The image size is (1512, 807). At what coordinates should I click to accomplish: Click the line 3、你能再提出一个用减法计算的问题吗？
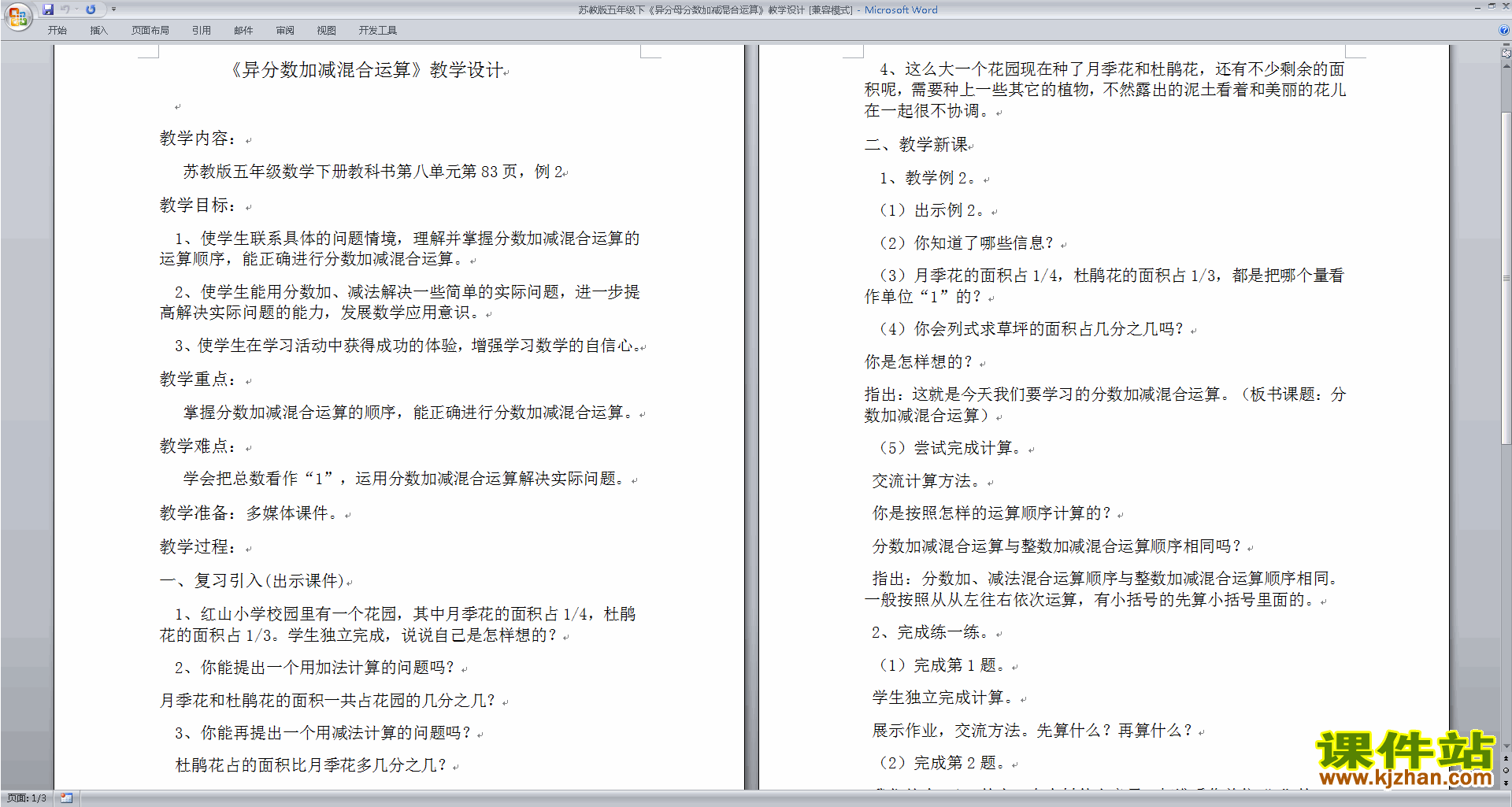[x=324, y=733]
